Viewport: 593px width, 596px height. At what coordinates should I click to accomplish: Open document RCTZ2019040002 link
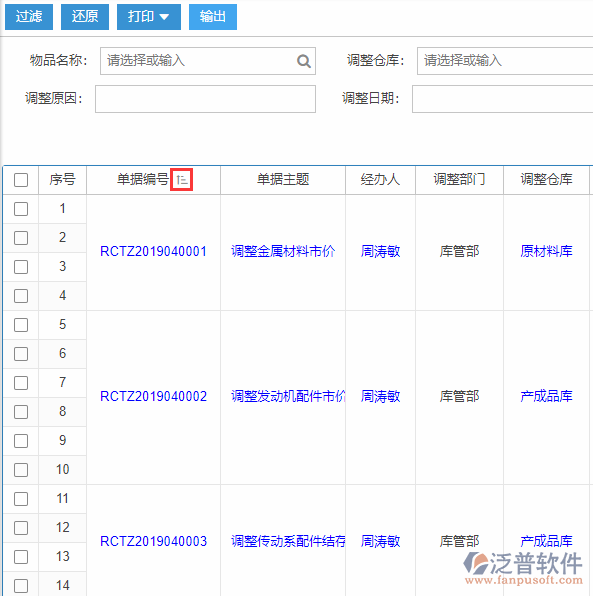click(x=153, y=396)
